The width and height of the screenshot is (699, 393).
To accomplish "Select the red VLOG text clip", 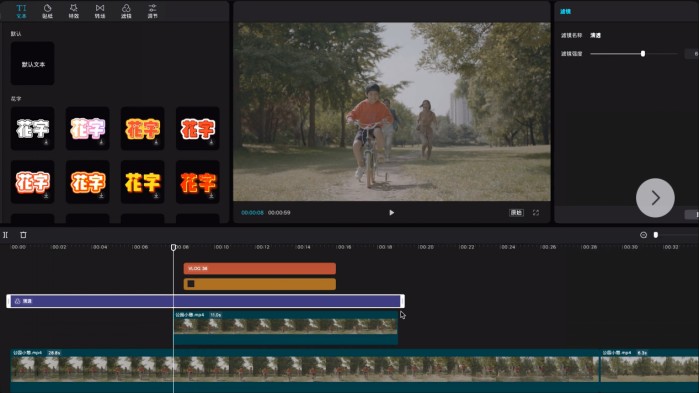I will 259,268.
